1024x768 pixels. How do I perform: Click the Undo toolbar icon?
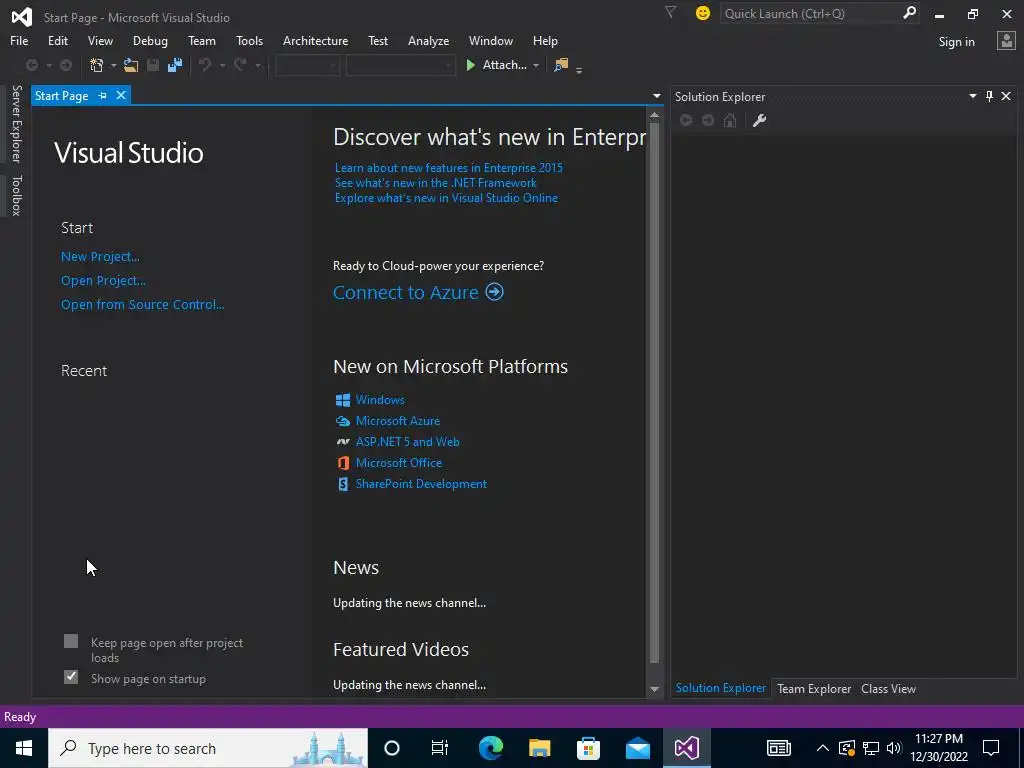click(x=205, y=65)
